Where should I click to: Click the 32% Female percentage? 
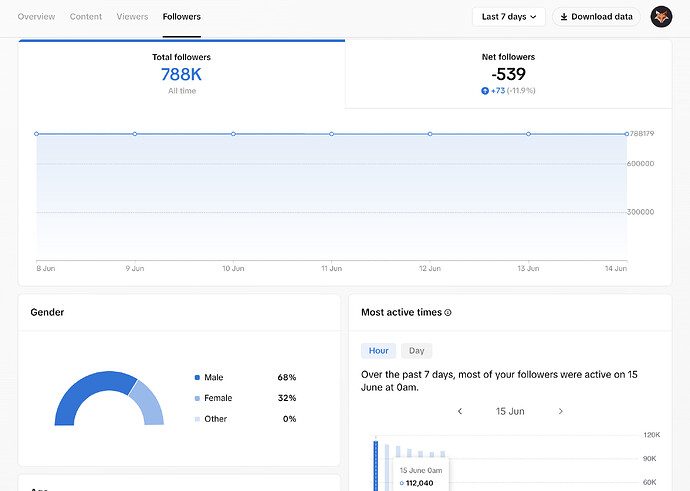286,398
